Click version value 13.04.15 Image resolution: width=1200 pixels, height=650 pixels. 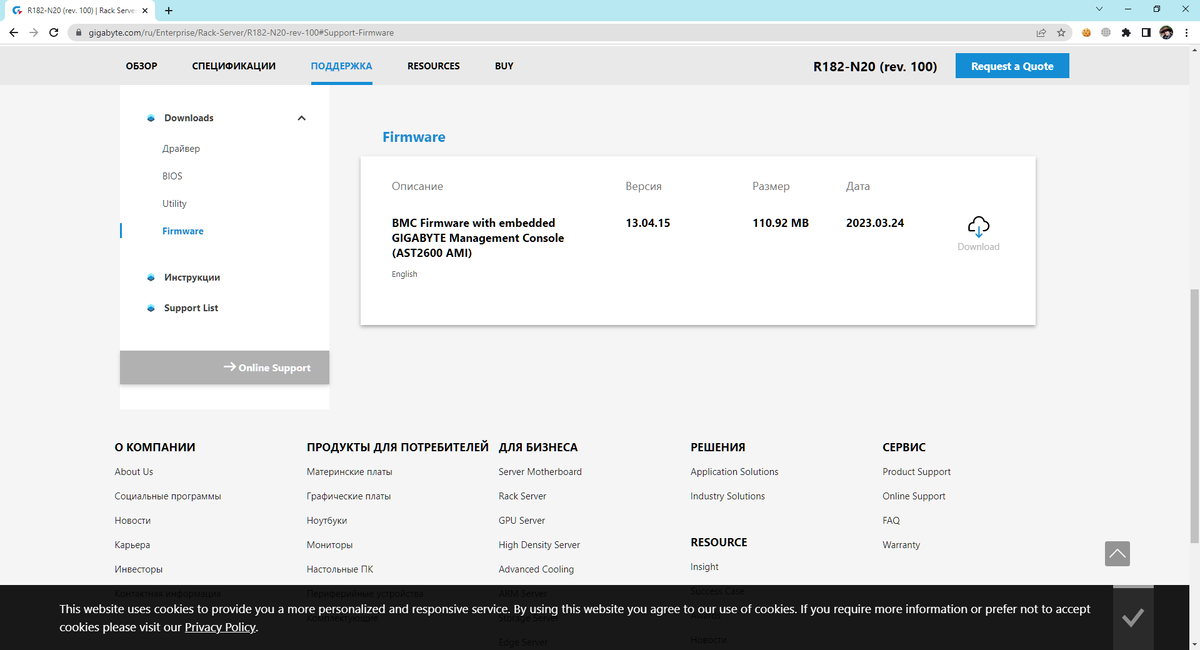(648, 223)
